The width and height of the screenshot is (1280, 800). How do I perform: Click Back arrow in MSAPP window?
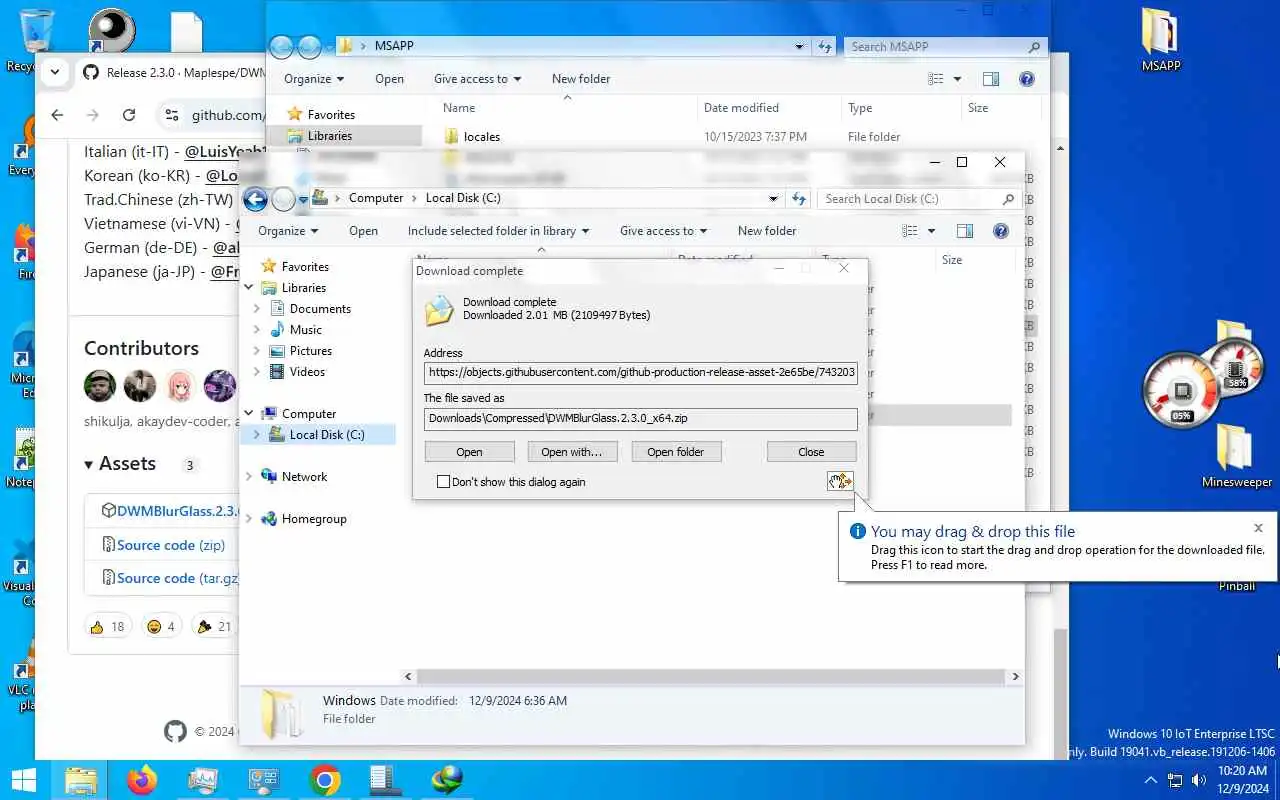coord(281,47)
